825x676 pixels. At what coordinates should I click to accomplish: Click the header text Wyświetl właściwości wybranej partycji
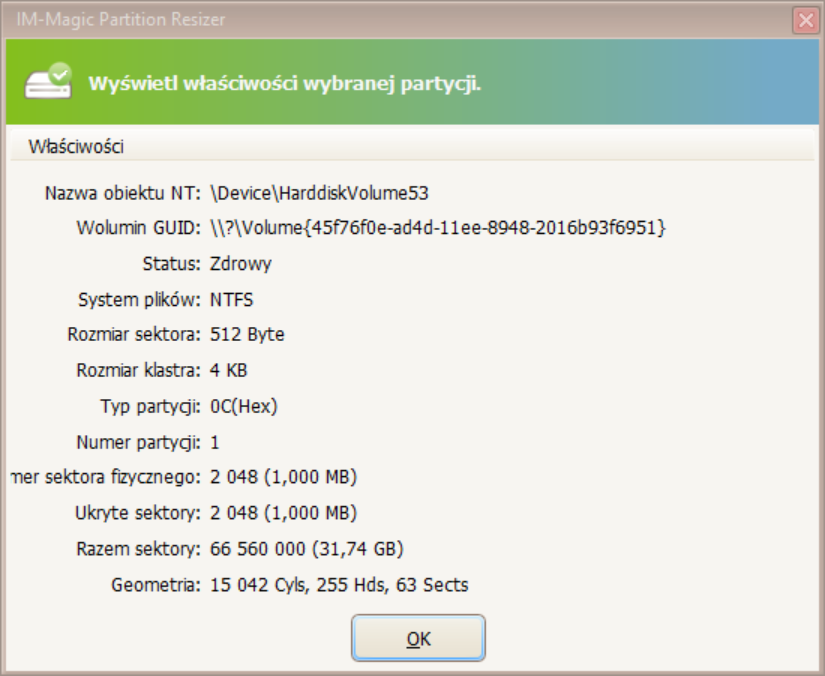coord(285,84)
